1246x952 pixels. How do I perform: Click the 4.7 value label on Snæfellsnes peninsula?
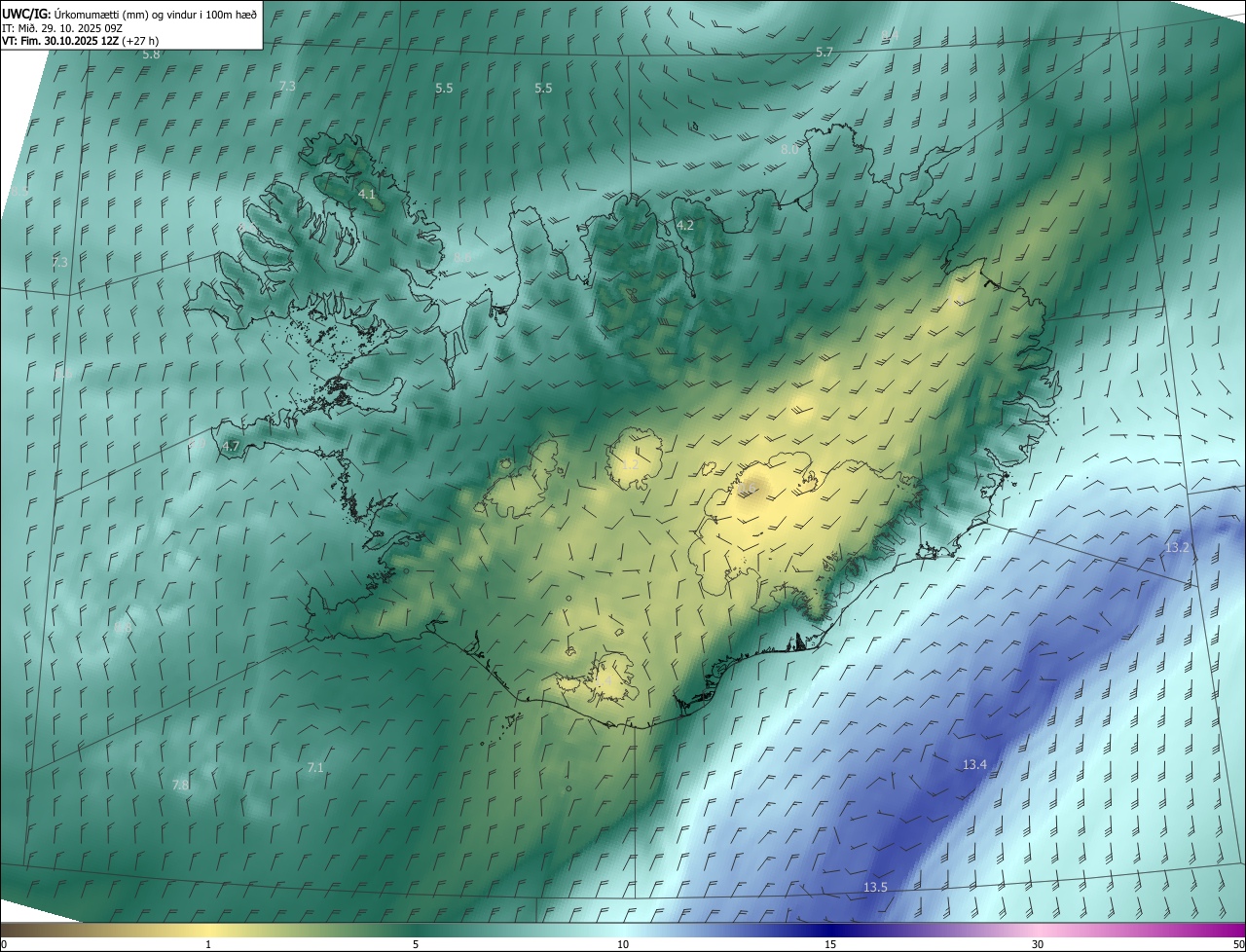click(x=231, y=446)
